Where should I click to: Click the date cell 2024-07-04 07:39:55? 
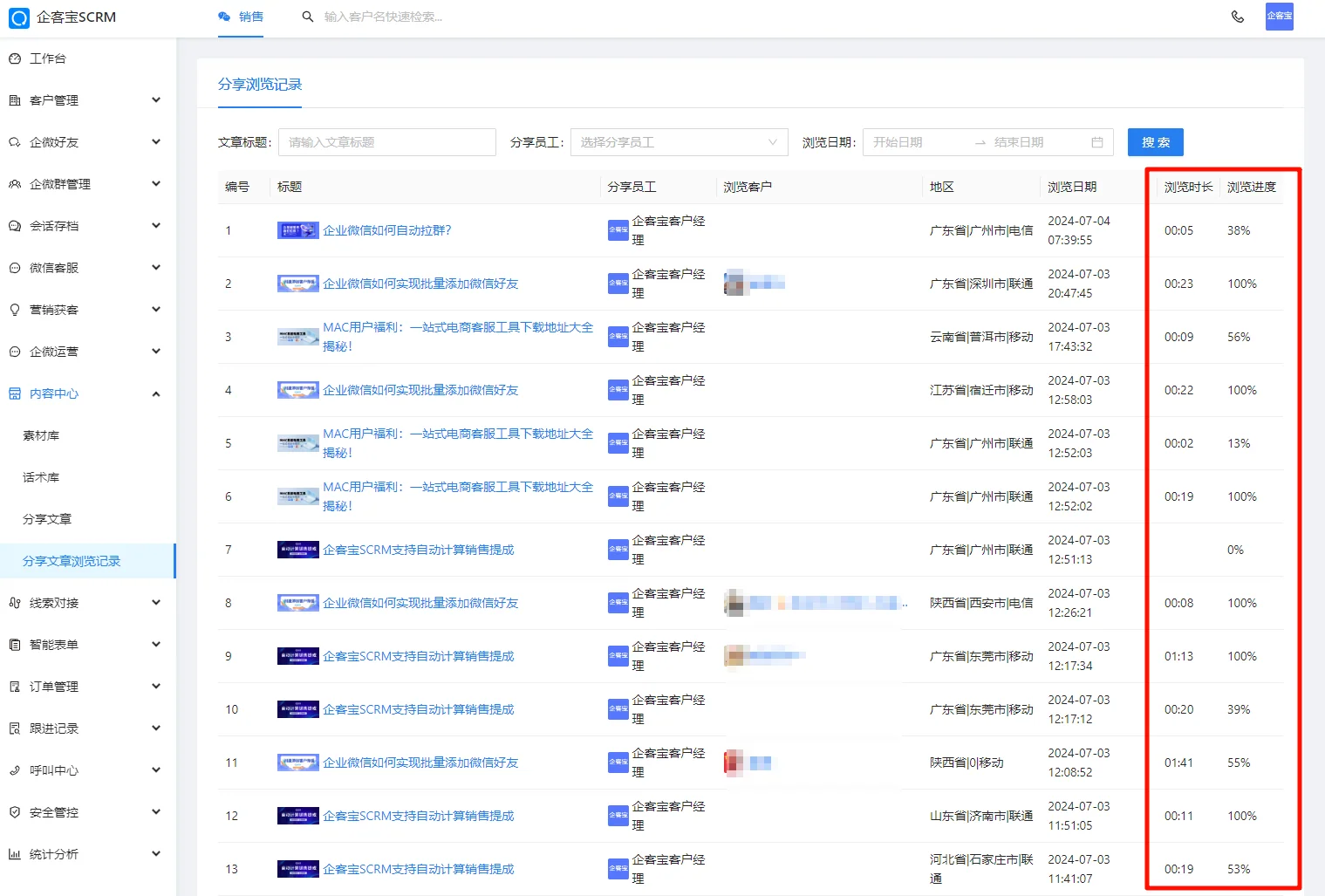point(1079,230)
